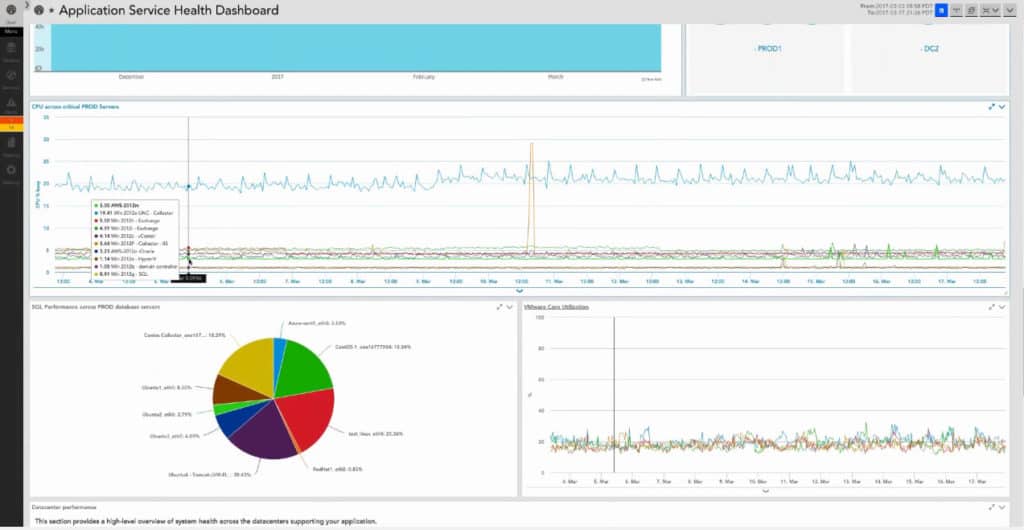The width and height of the screenshot is (1024, 530).
Task: Open the Alerts section in the sidebar
Action: (11, 105)
